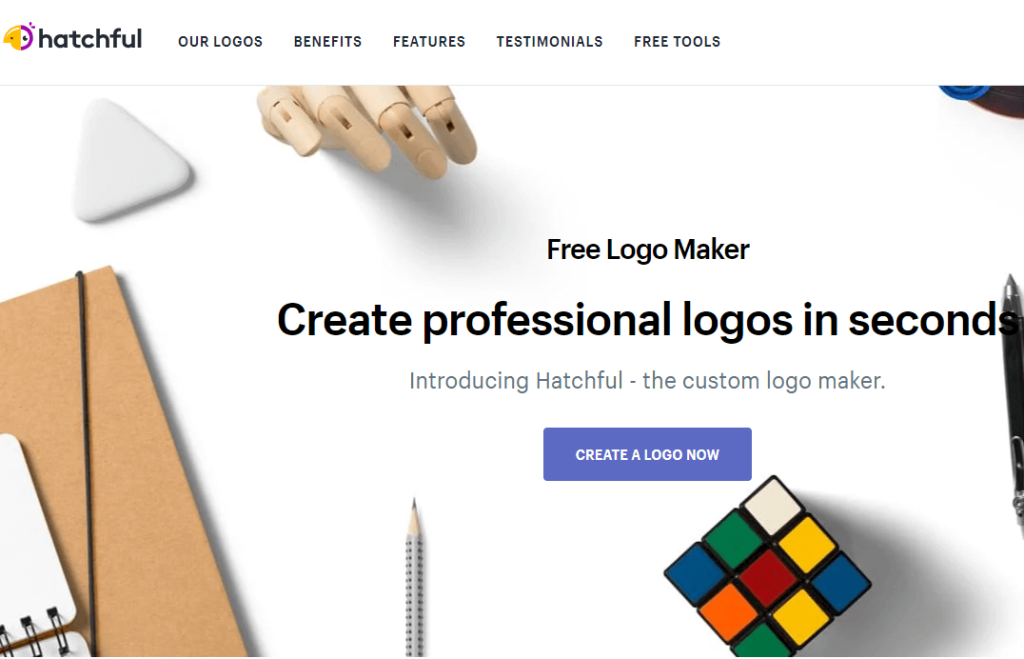Click the Free Logo Maker heading
The image size is (1024, 659).
648,250
